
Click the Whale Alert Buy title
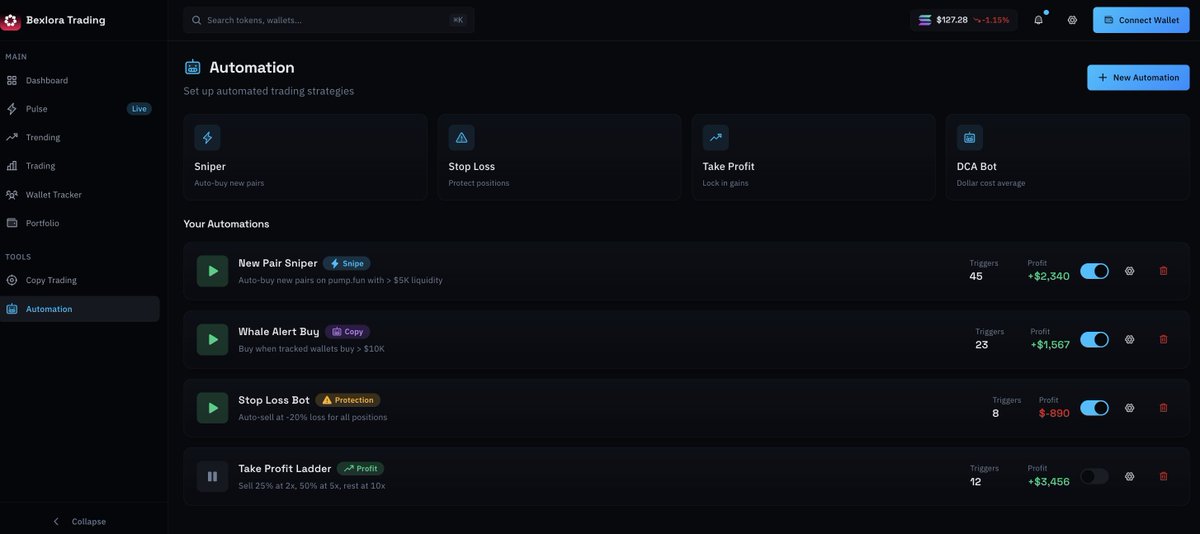[x=279, y=331]
